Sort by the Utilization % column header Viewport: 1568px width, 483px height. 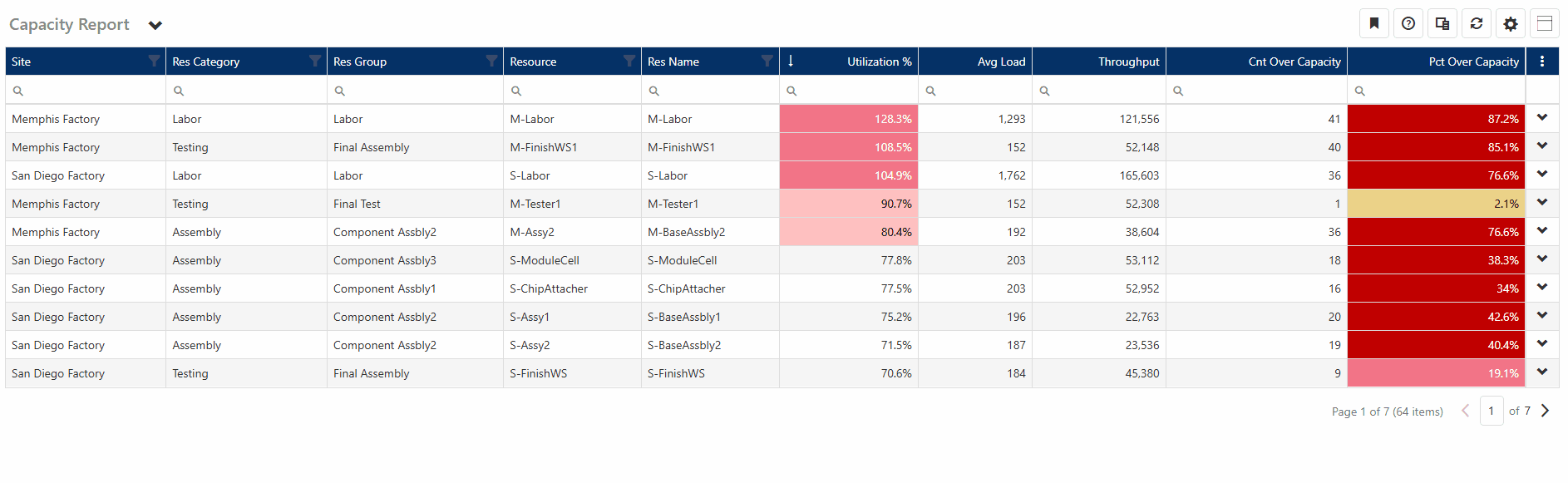click(x=879, y=62)
